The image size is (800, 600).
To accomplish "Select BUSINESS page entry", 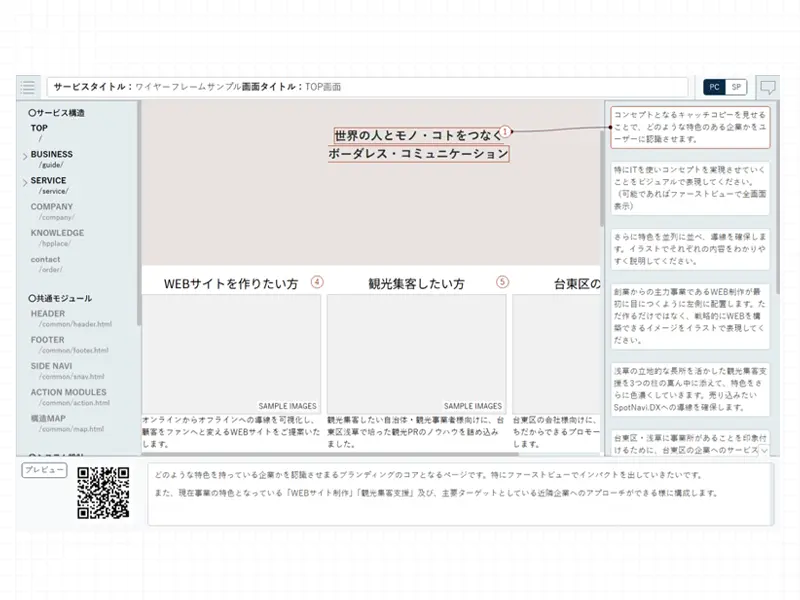I will click(x=52, y=154).
